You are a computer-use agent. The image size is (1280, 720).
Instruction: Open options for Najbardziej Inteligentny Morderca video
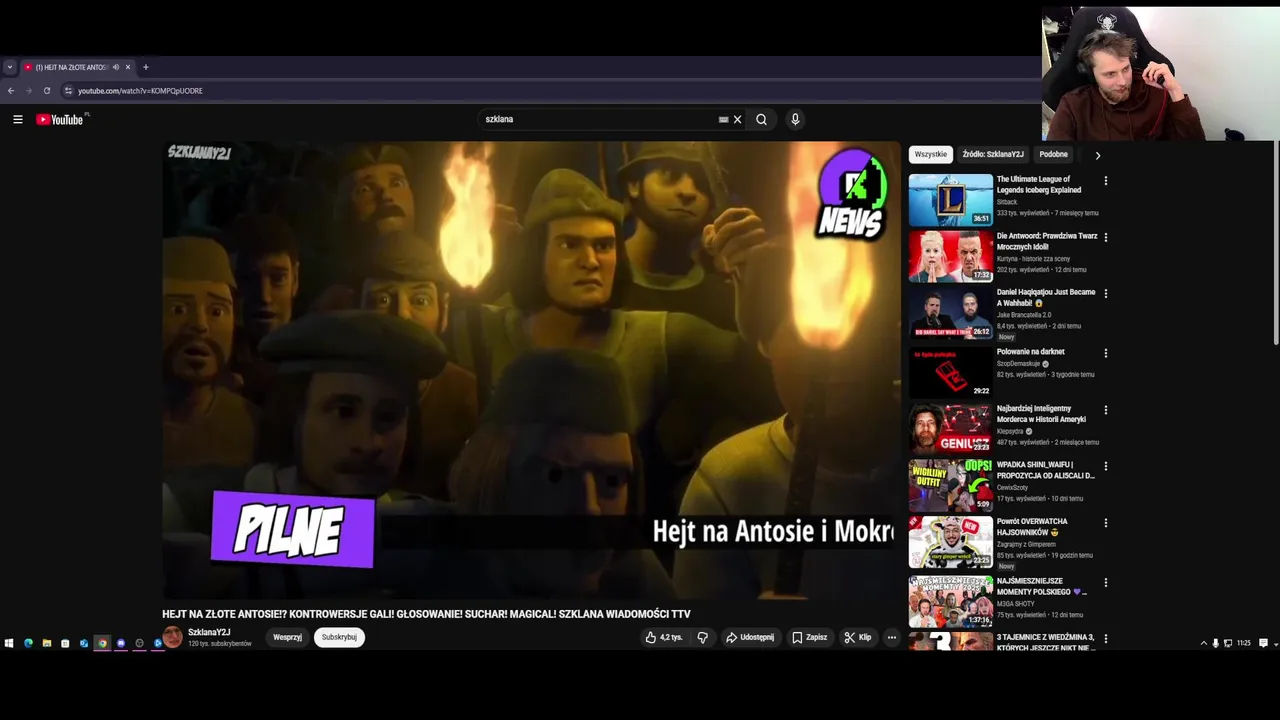[1105, 410]
